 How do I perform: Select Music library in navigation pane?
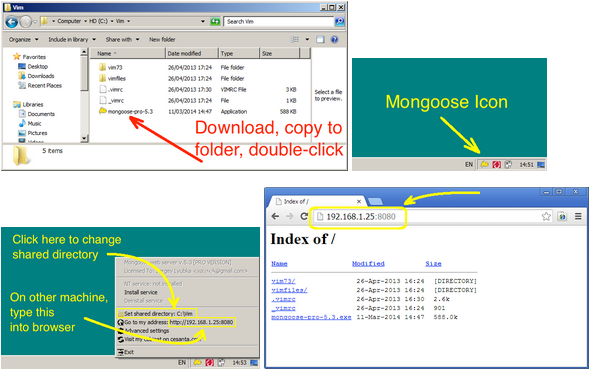click(x=30, y=123)
